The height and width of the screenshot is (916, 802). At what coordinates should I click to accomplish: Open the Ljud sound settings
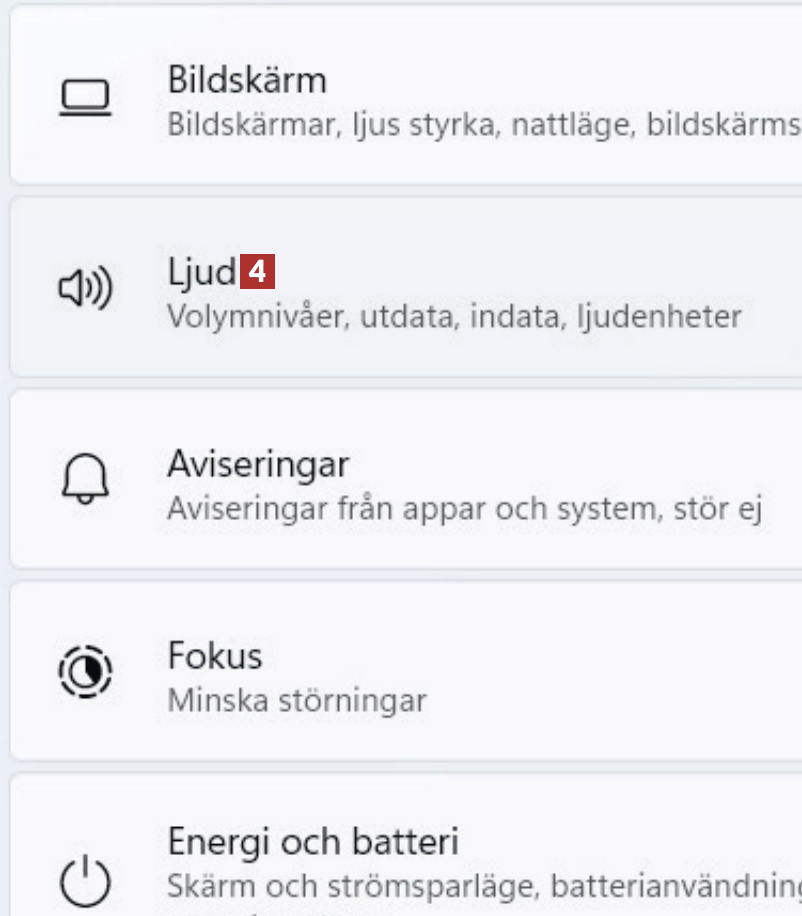202,271
